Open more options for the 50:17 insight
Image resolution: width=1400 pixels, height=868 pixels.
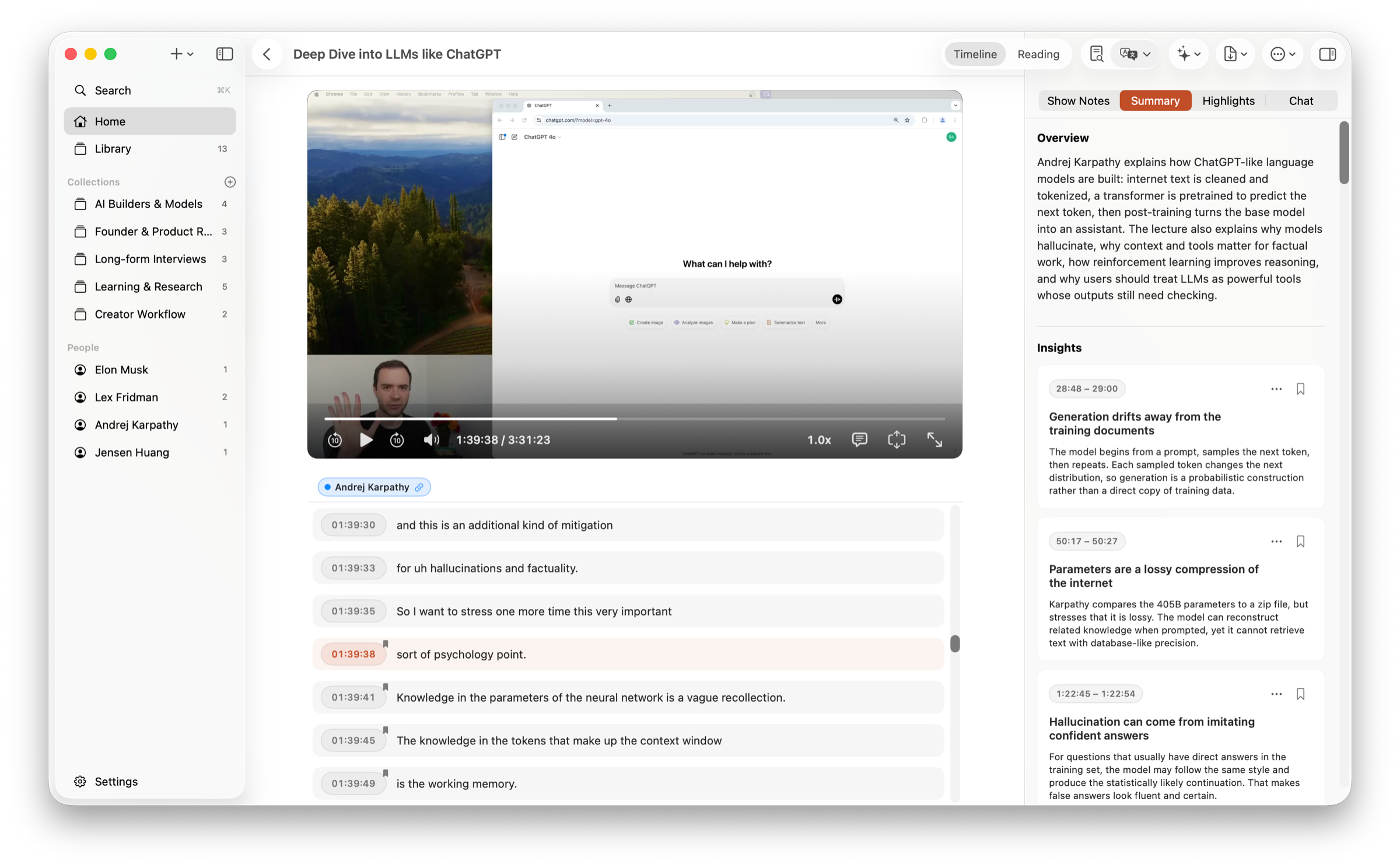pyautogui.click(x=1276, y=541)
